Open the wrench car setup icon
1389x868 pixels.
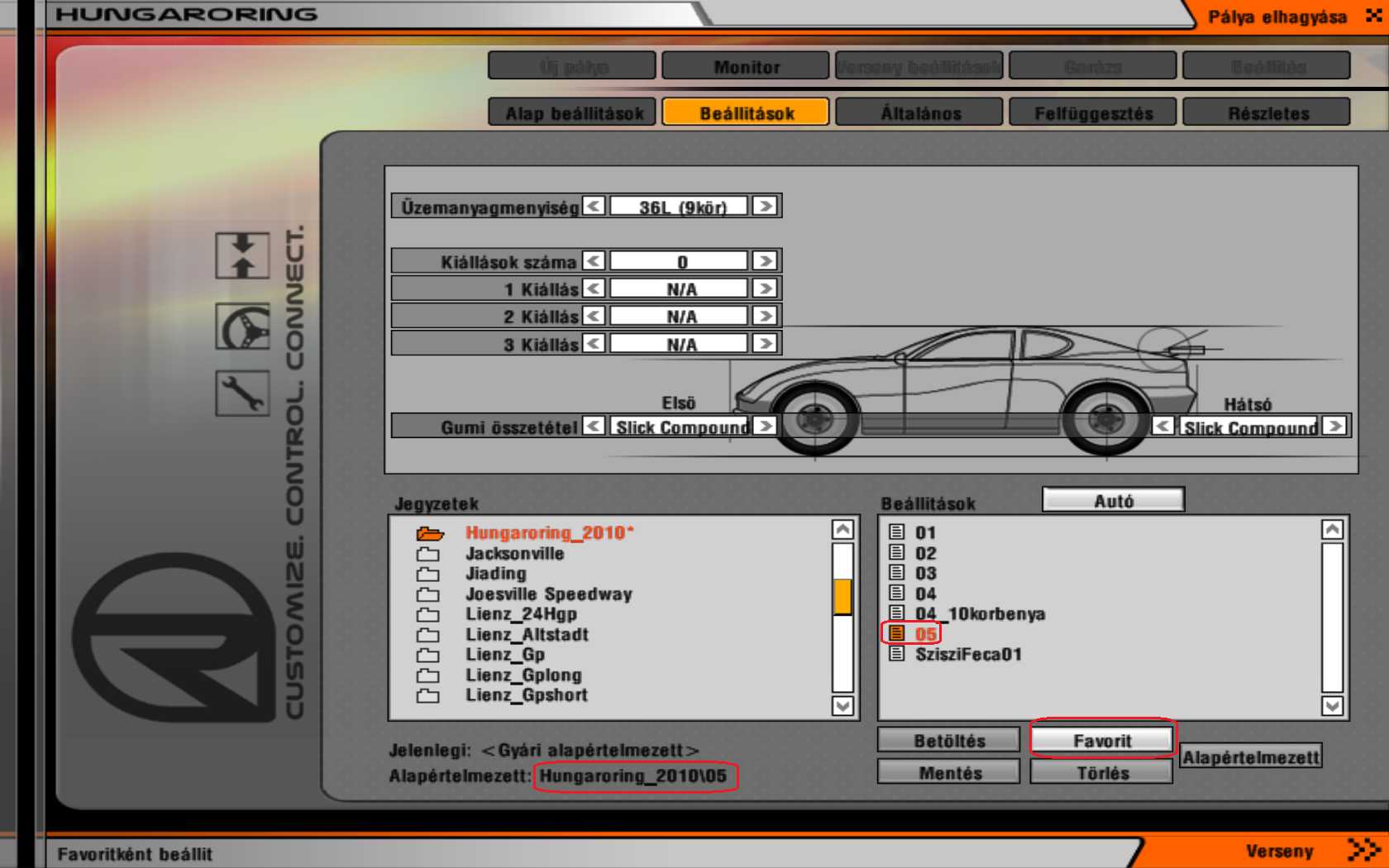[x=242, y=393]
